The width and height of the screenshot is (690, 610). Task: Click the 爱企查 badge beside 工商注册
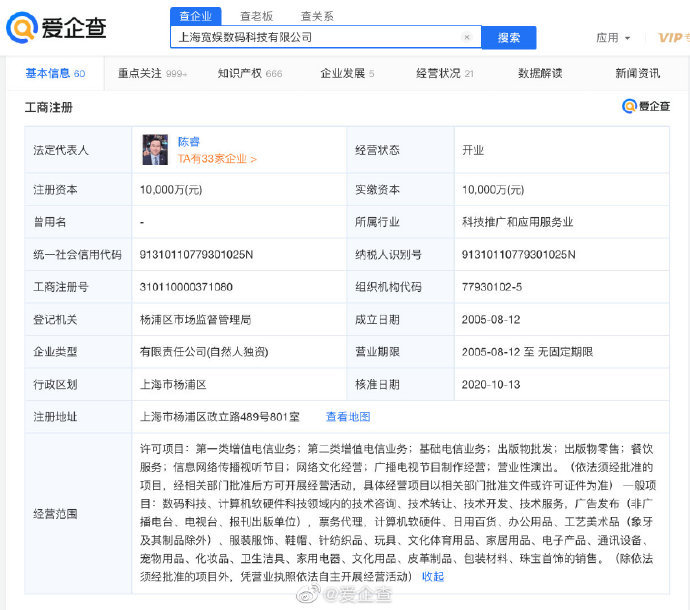tap(646, 106)
